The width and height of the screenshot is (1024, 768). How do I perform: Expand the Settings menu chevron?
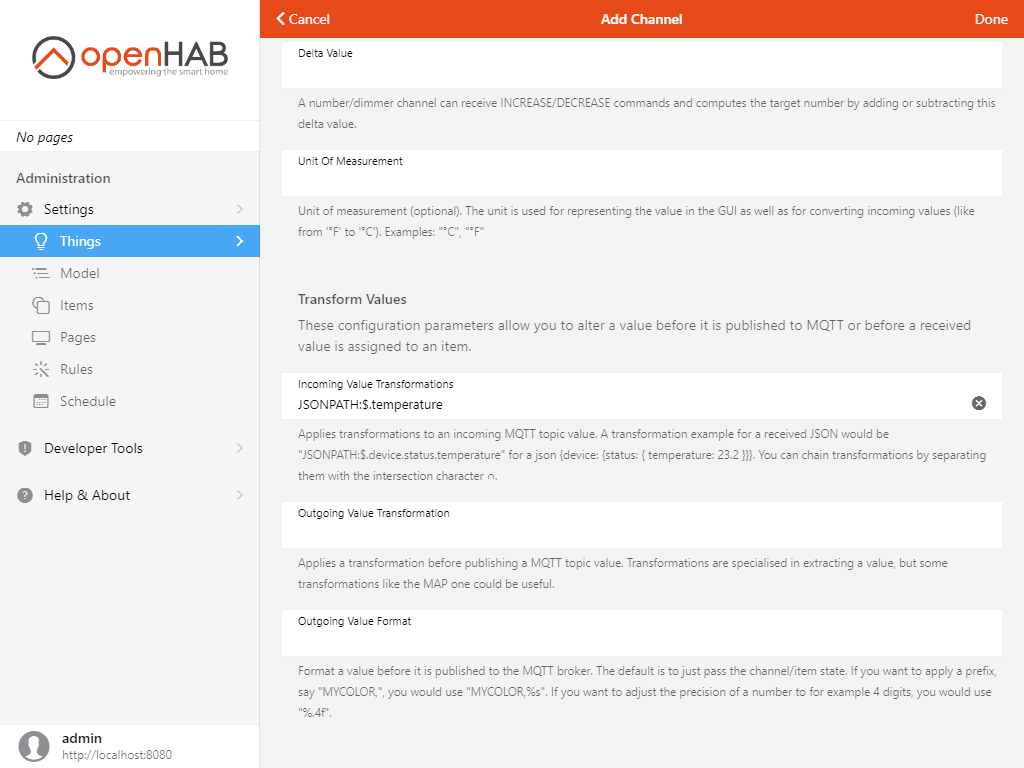point(239,209)
